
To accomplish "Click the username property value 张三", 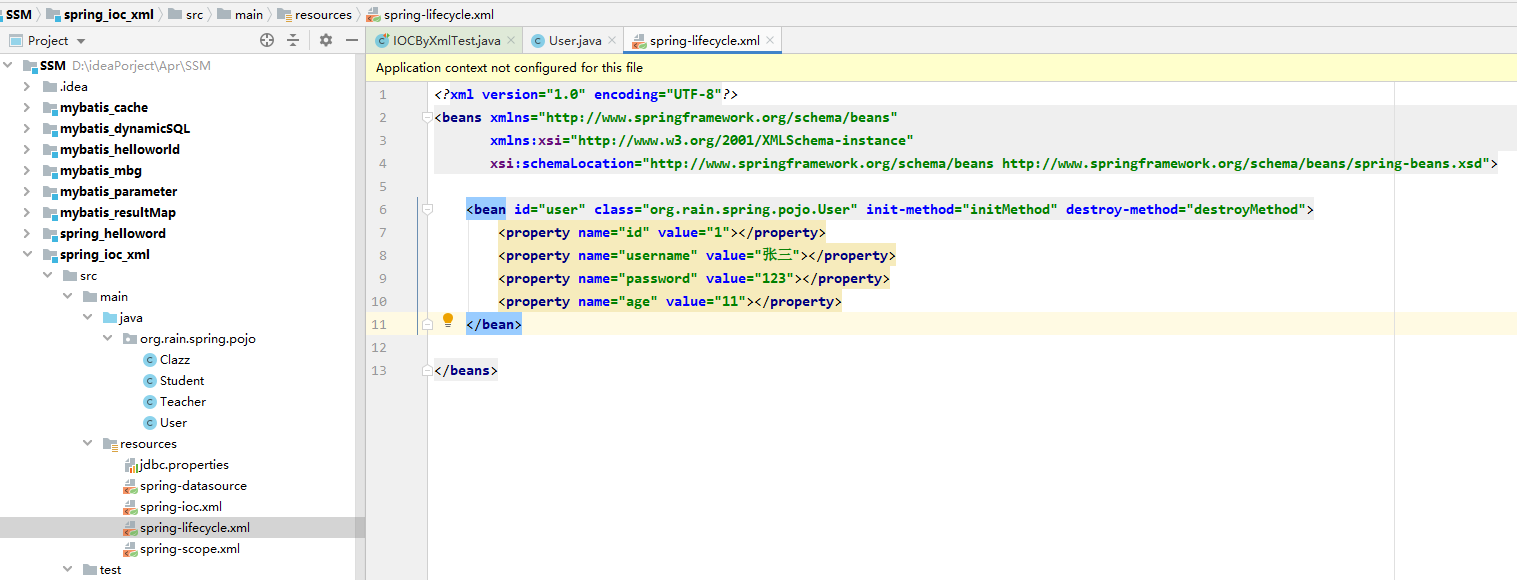I will click(x=777, y=256).
